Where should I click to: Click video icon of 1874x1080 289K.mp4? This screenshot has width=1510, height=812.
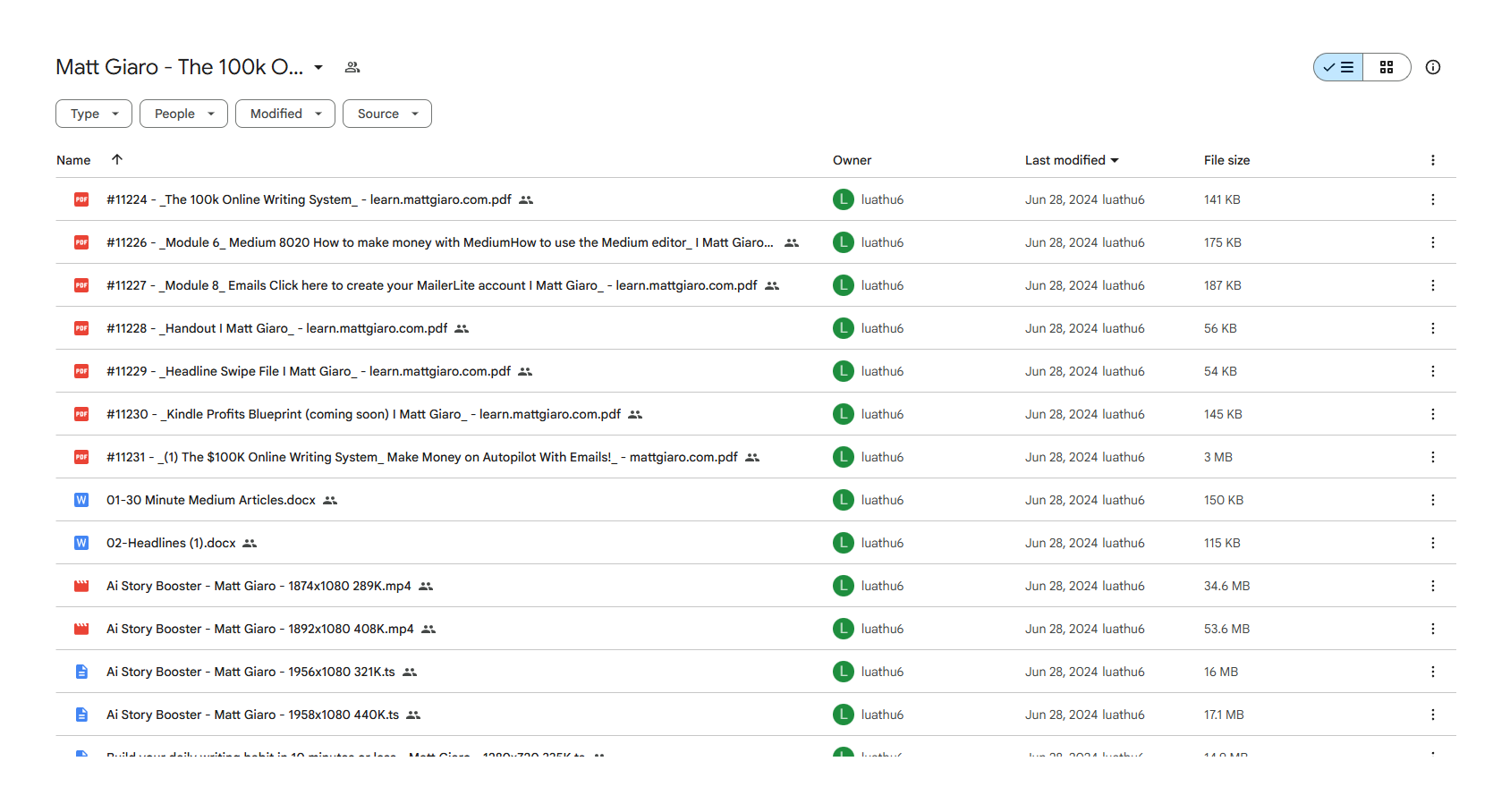click(81, 586)
